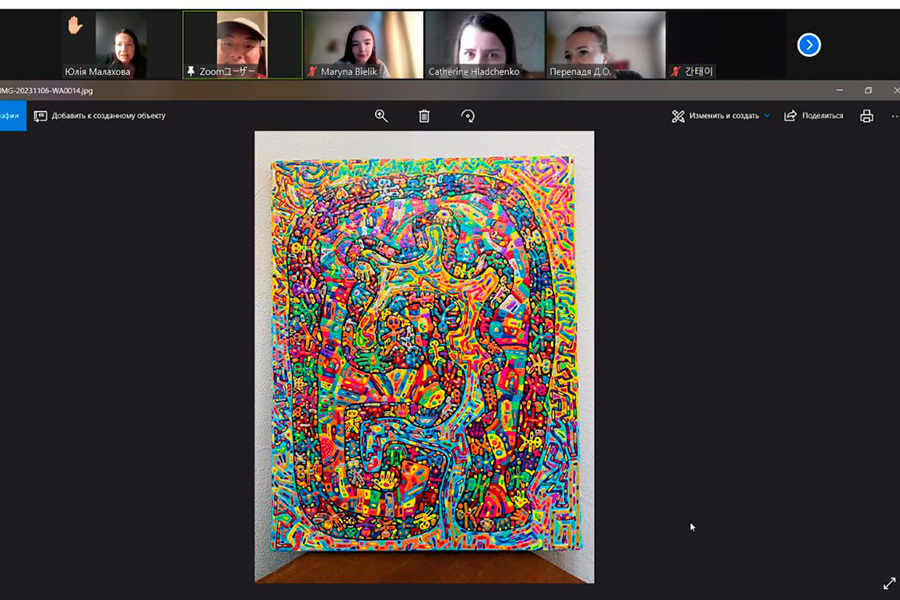The width and height of the screenshot is (900, 600).
Task: Click muted microphone icon on 간태이 tile
Action: click(x=676, y=71)
